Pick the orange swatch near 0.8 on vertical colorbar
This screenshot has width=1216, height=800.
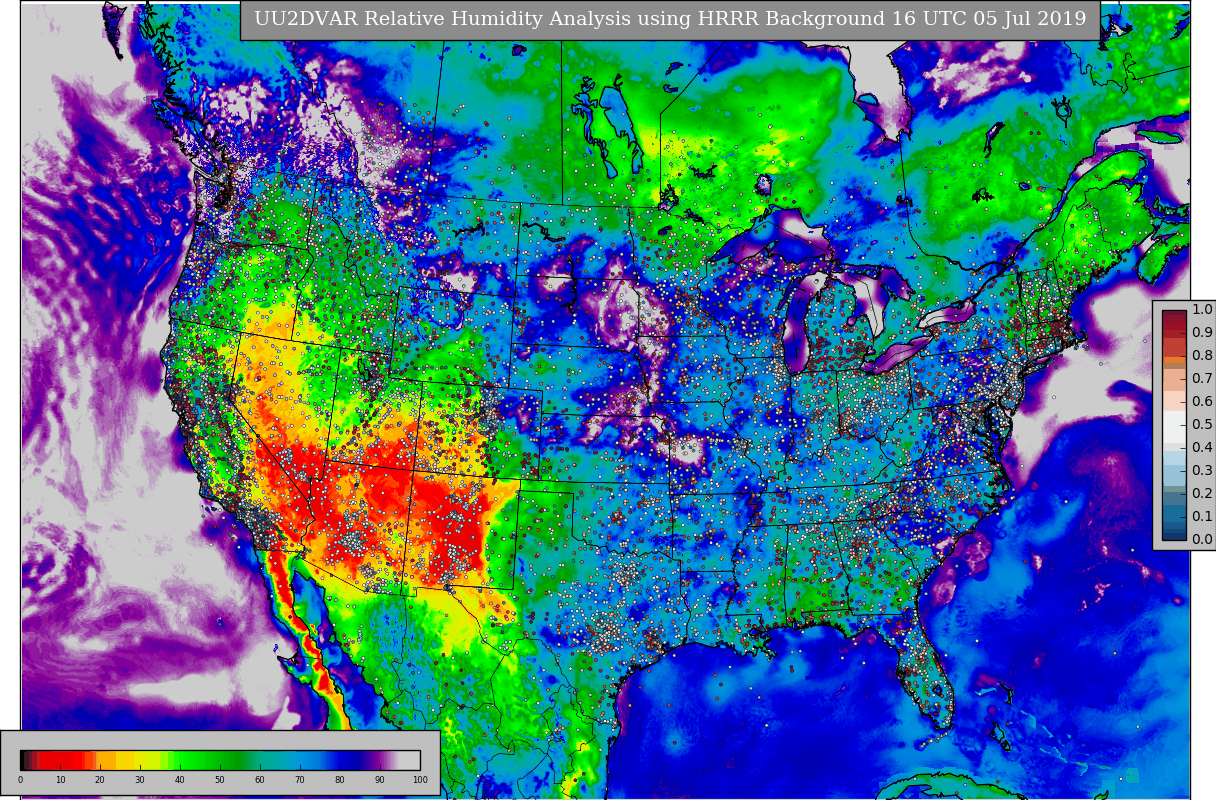[1174, 360]
